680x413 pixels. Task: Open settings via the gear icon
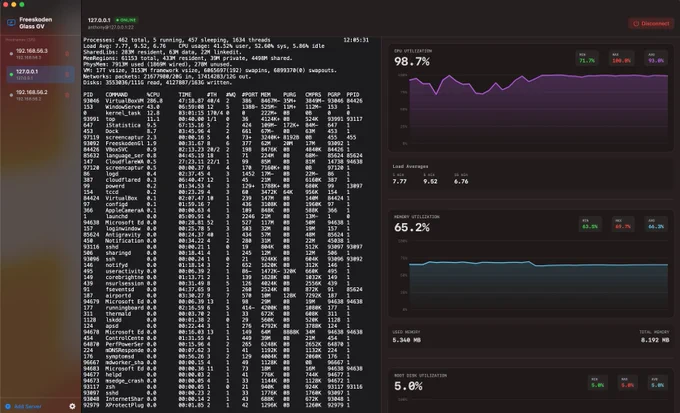[x=72, y=406]
